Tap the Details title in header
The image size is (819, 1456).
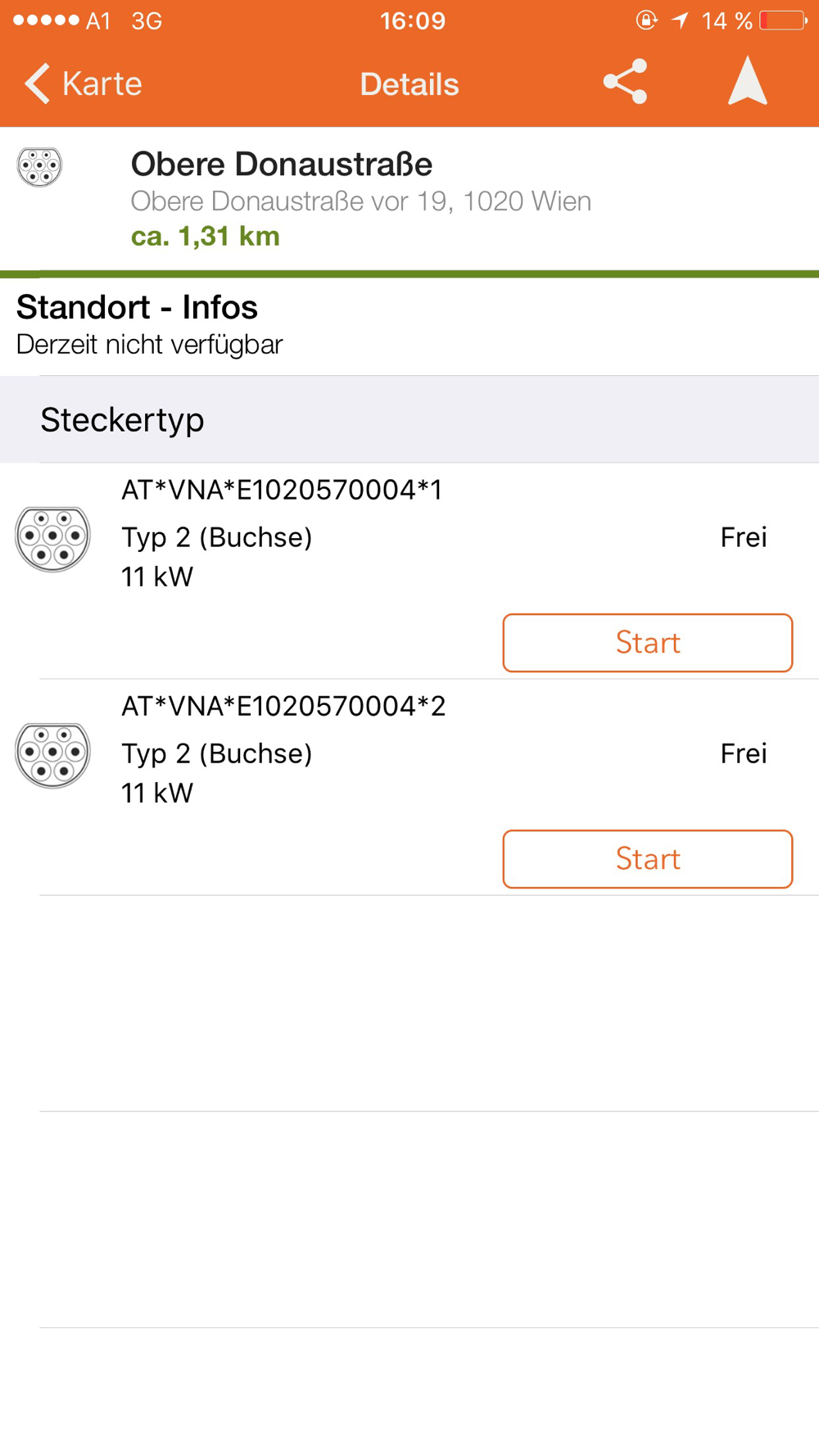click(x=409, y=84)
